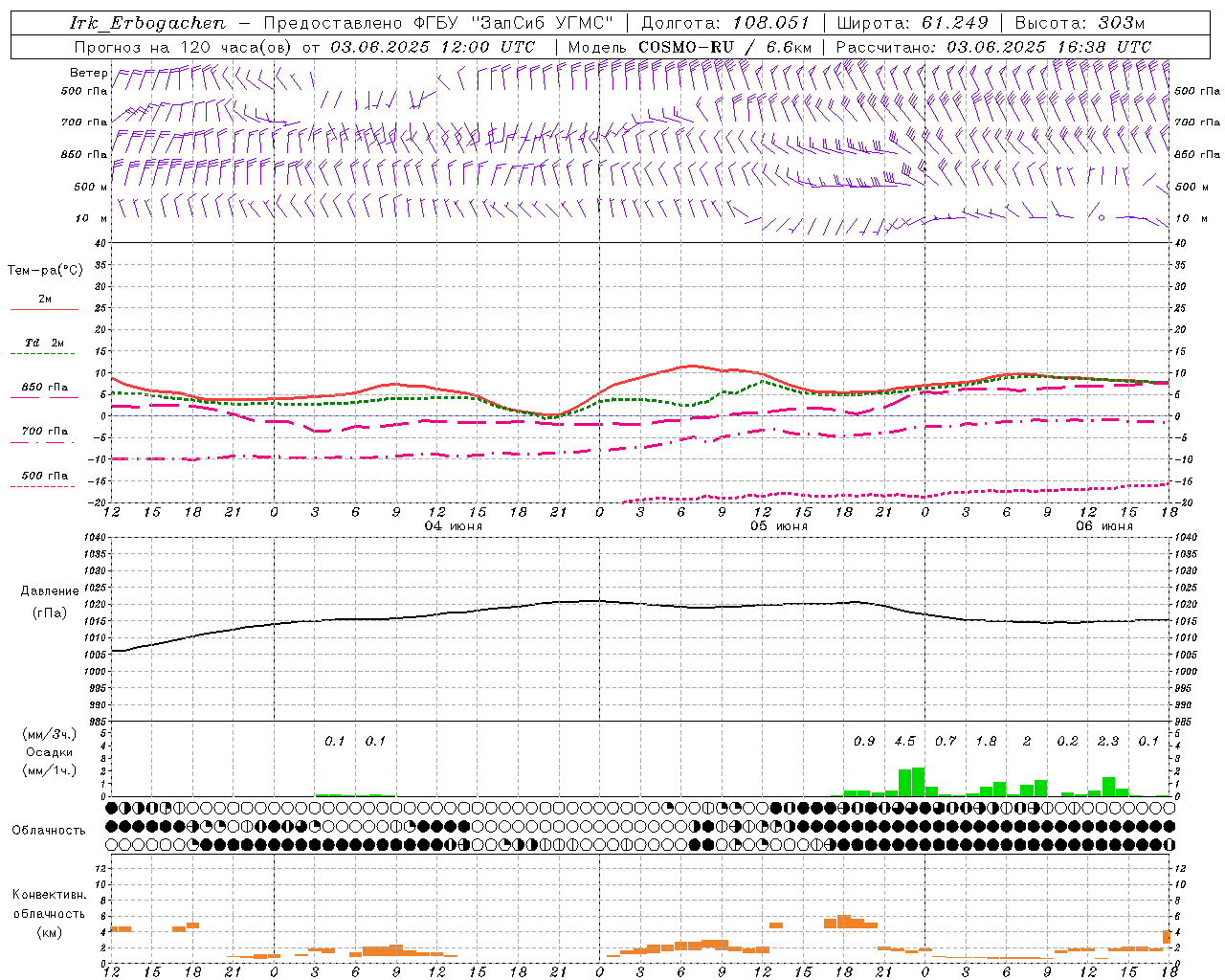The width and height of the screenshot is (1225, 980).
Task: Click the 04 июня date label
Action: [454, 526]
